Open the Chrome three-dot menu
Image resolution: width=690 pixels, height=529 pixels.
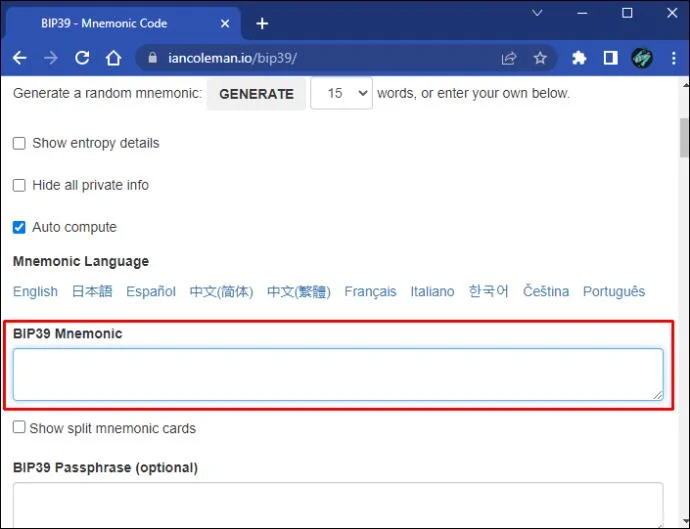click(674, 58)
